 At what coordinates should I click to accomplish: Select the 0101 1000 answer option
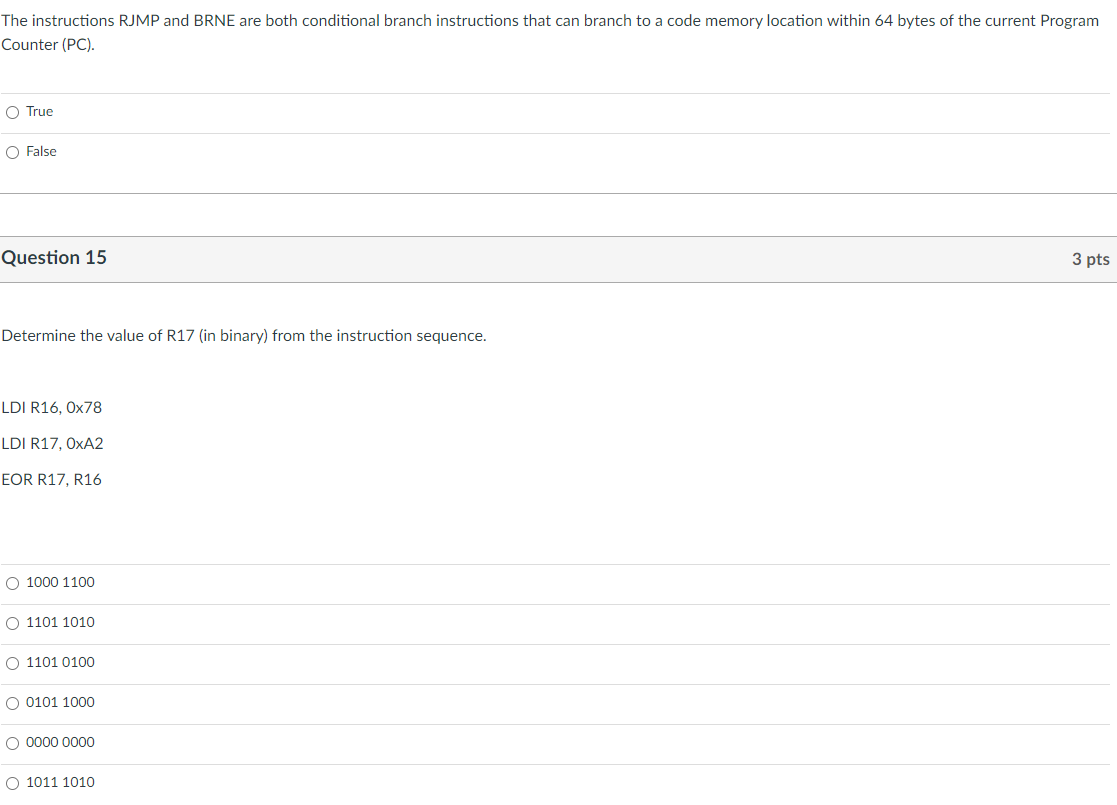point(10,703)
